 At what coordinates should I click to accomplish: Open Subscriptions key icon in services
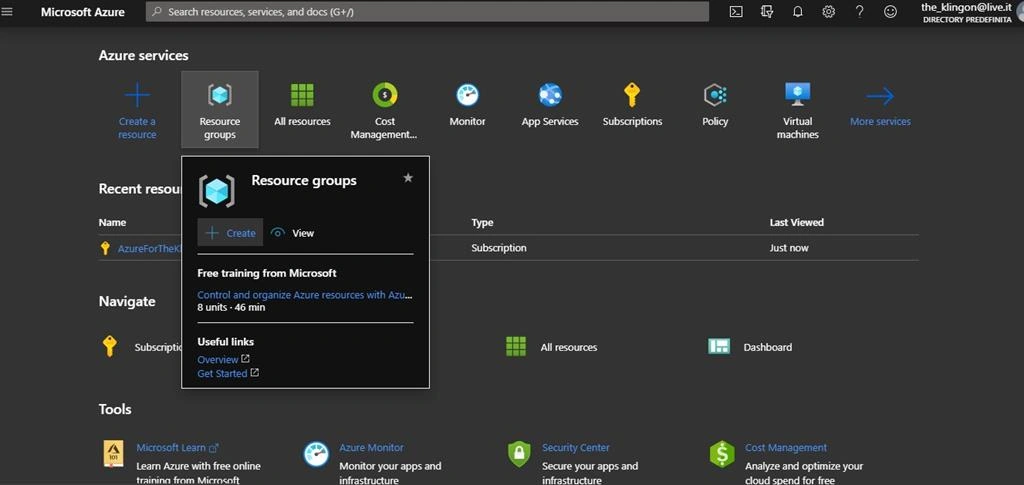632,95
